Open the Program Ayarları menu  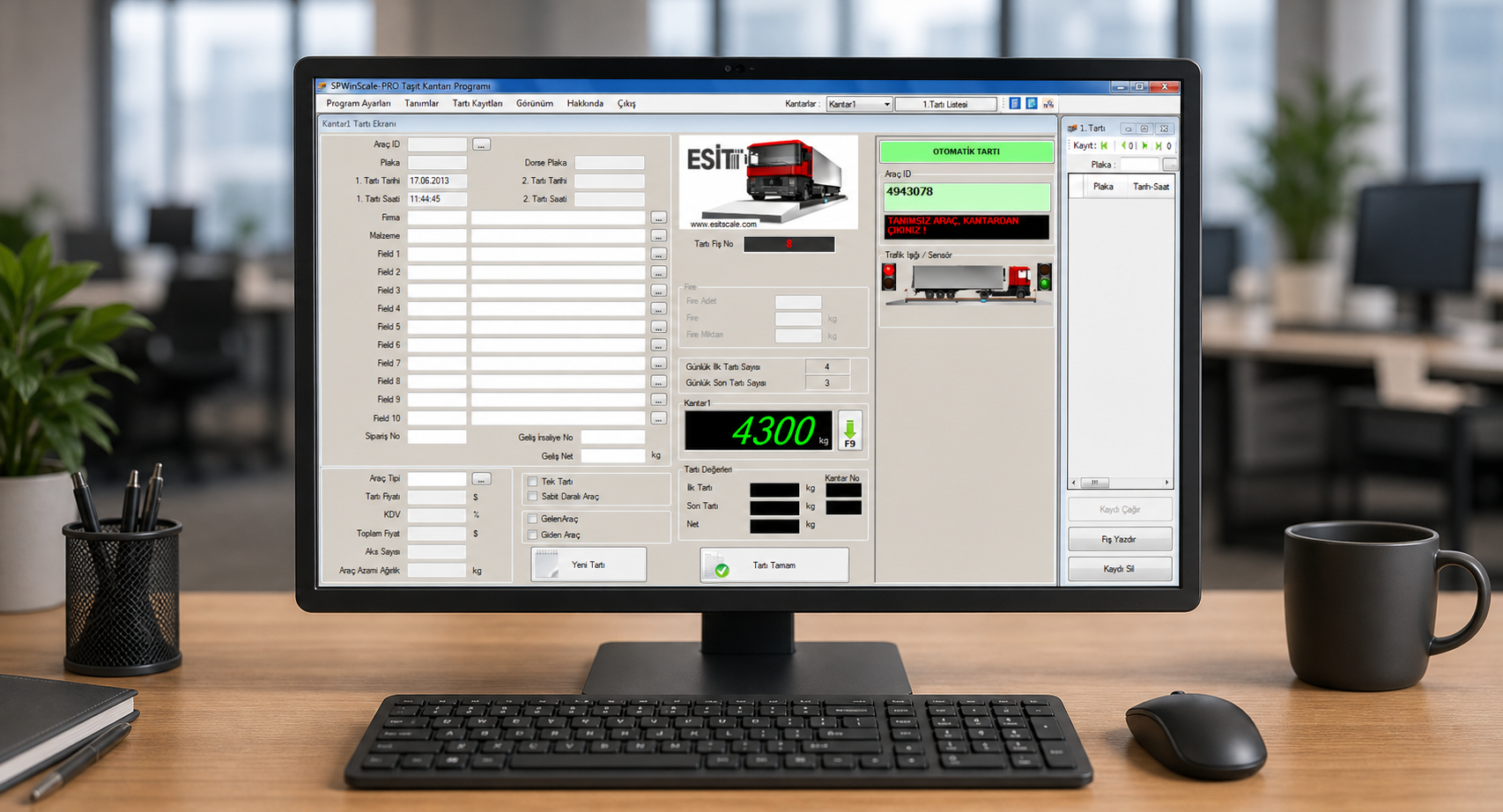[x=359, y=104]
